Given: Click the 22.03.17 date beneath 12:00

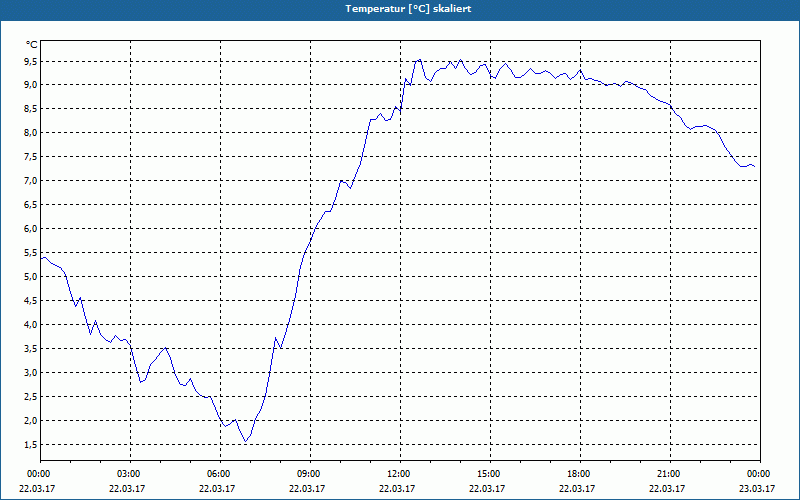Looking at the screenshot, I should [396, 489].
